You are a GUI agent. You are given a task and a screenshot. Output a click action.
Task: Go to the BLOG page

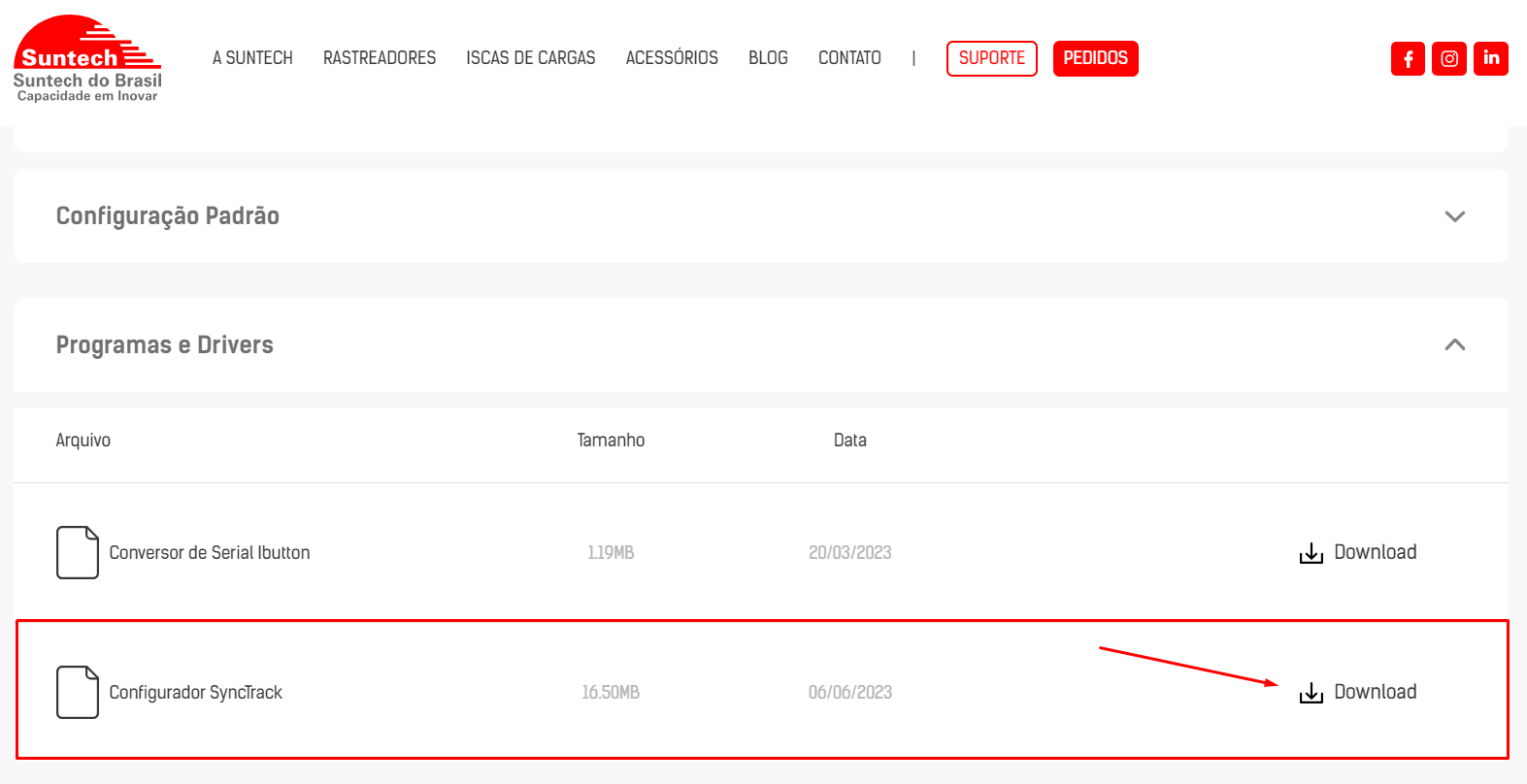pyautogui.click(x=768, y=58)
